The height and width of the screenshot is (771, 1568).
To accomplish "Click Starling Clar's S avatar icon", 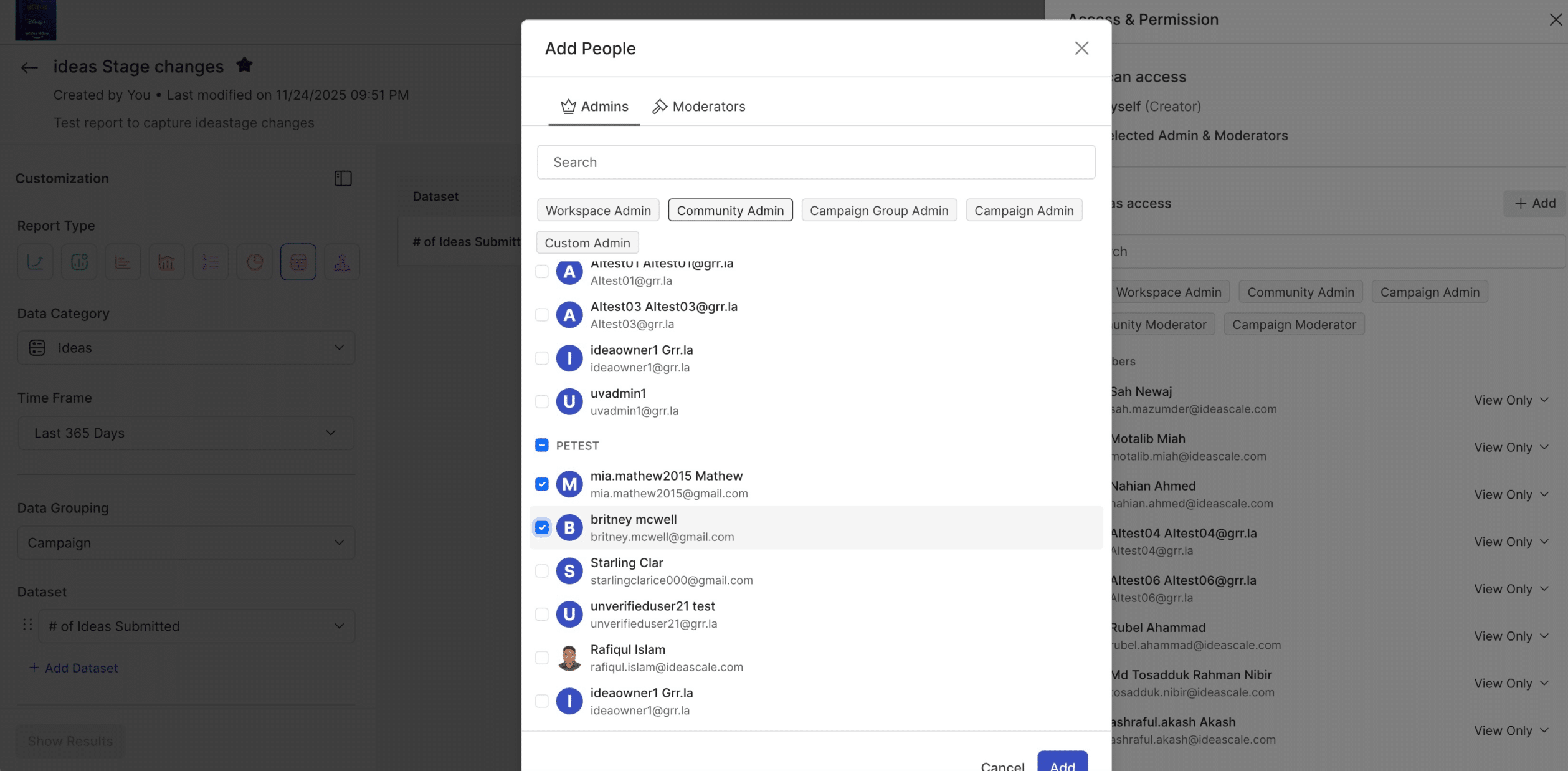I will coord(569,571).
